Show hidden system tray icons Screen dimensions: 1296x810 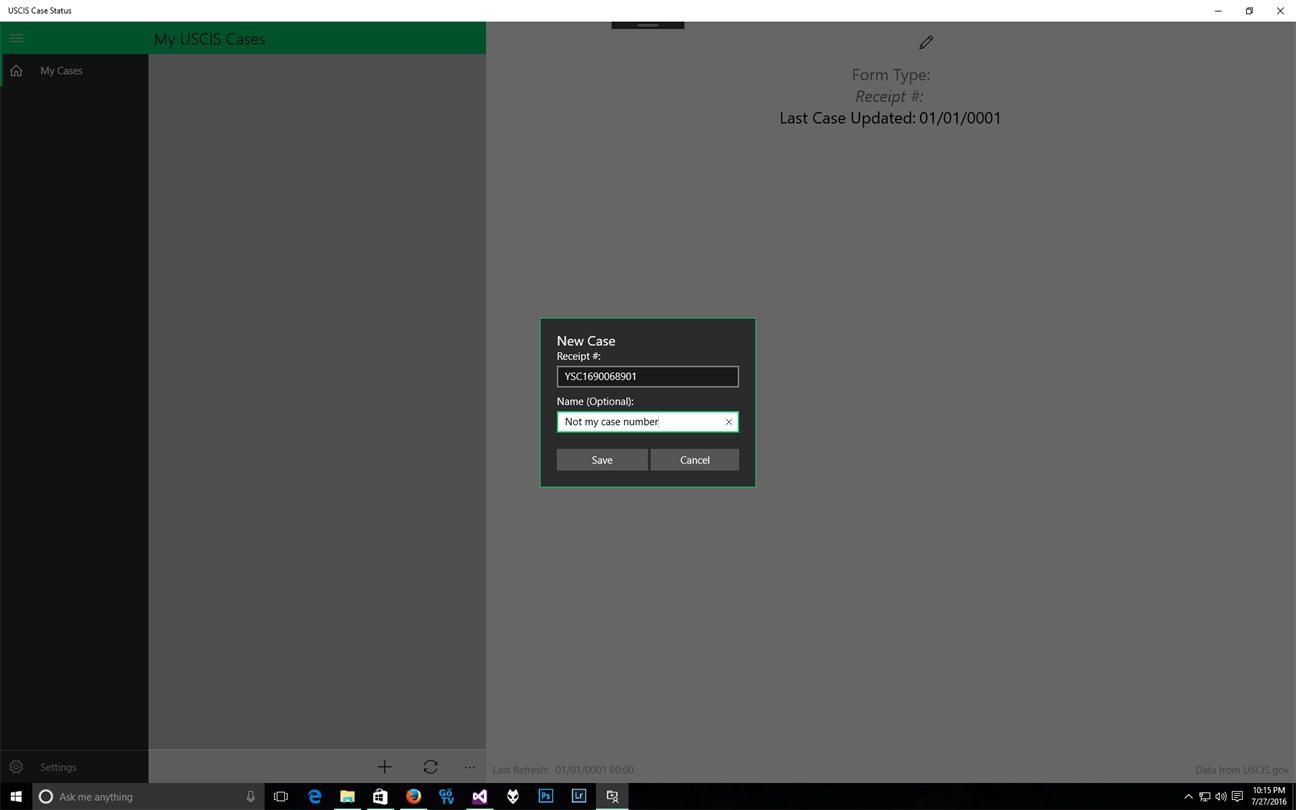[x=1188, y=797]
